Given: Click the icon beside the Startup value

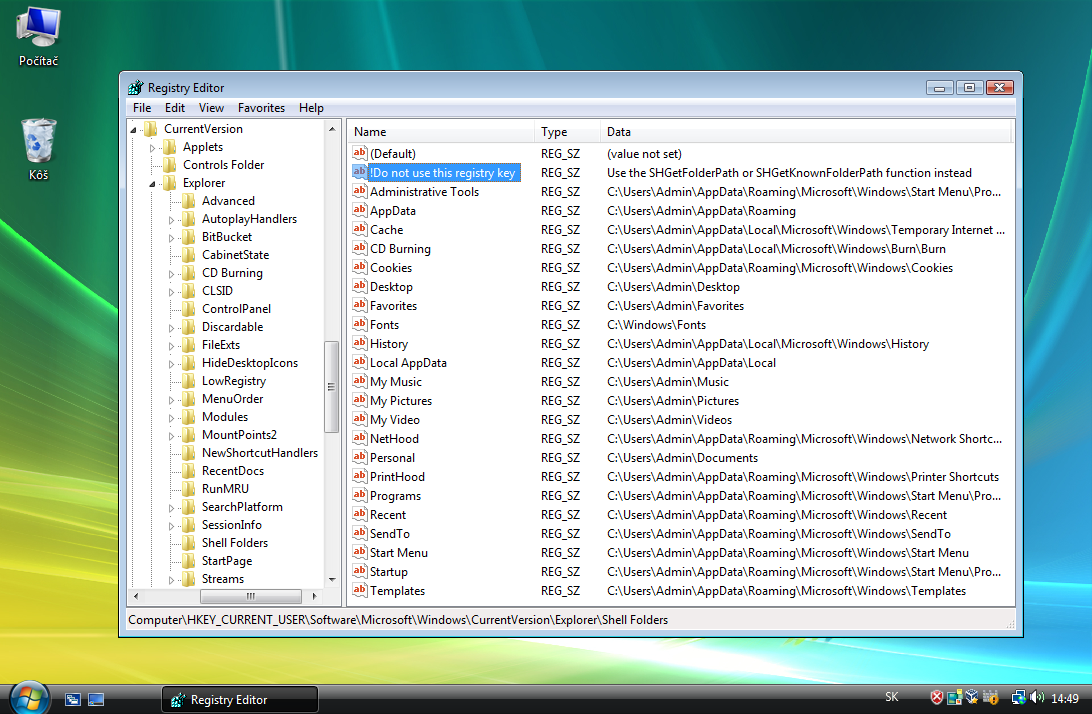Looking at the screenshot, I should point(360,572).
